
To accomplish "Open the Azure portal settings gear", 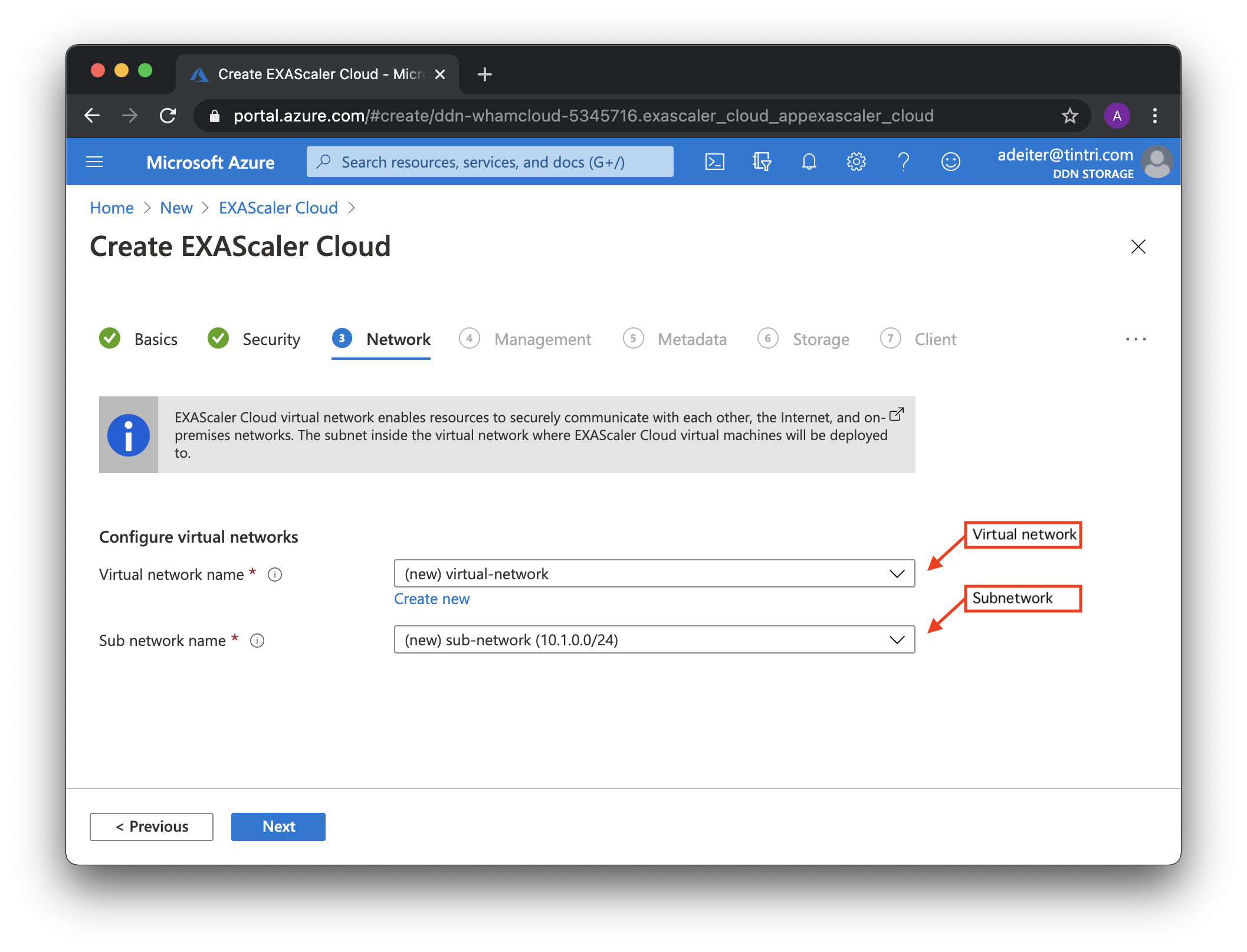I will (x=856, y=162).
